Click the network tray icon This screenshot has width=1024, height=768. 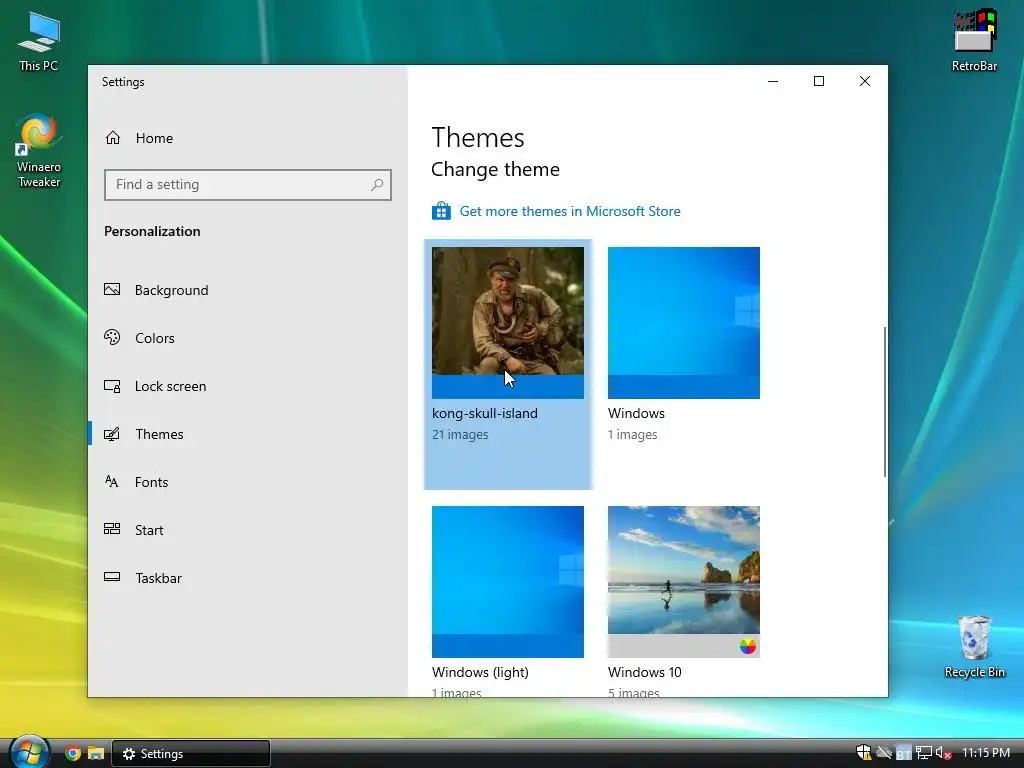pos(923,753)
